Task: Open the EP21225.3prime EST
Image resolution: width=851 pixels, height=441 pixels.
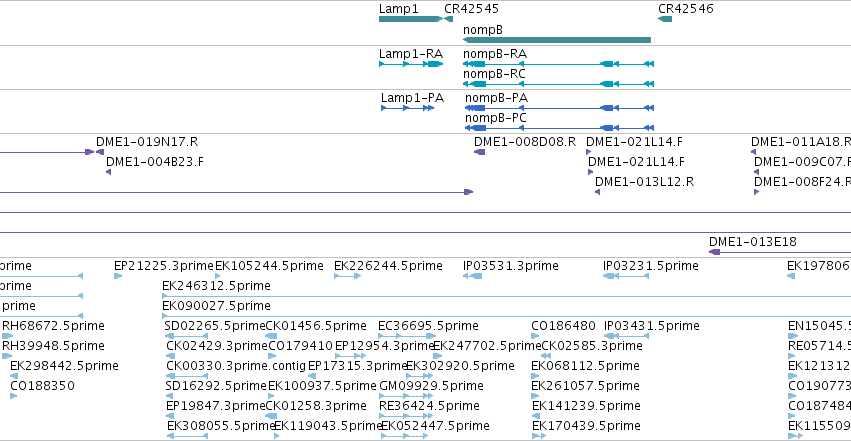Action: (118, 276)
